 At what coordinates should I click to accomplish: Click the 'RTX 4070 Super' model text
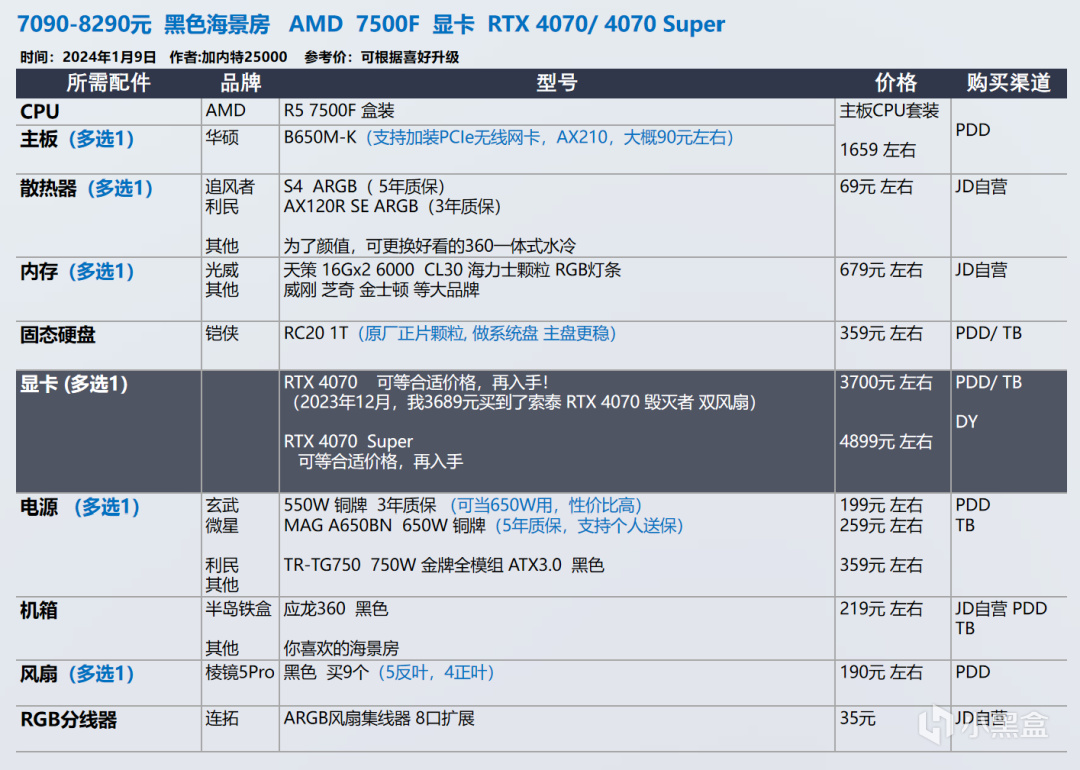(x=349, y=441)
